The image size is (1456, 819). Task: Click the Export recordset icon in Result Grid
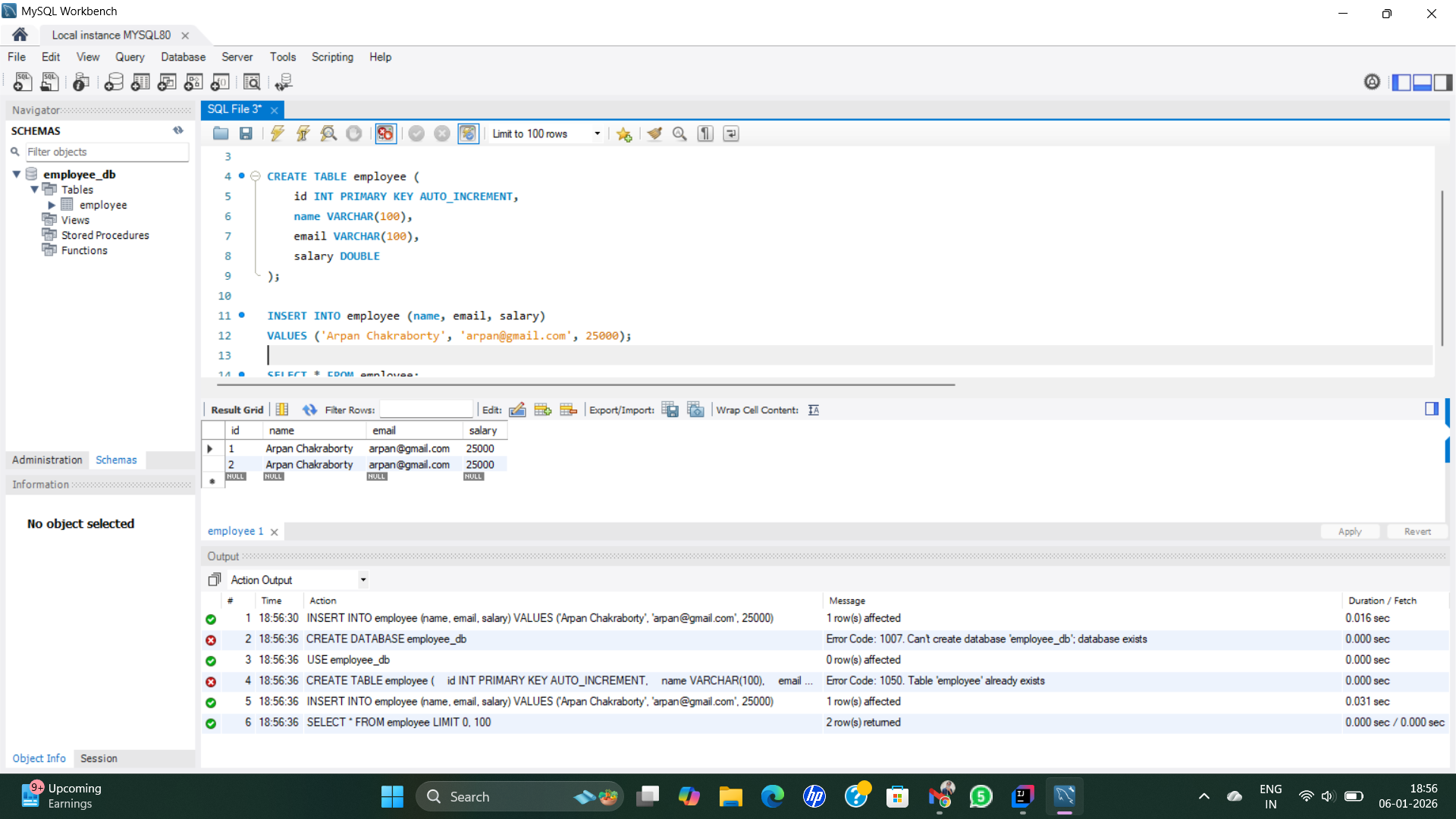pyautogui.click(x=670, y=409)
